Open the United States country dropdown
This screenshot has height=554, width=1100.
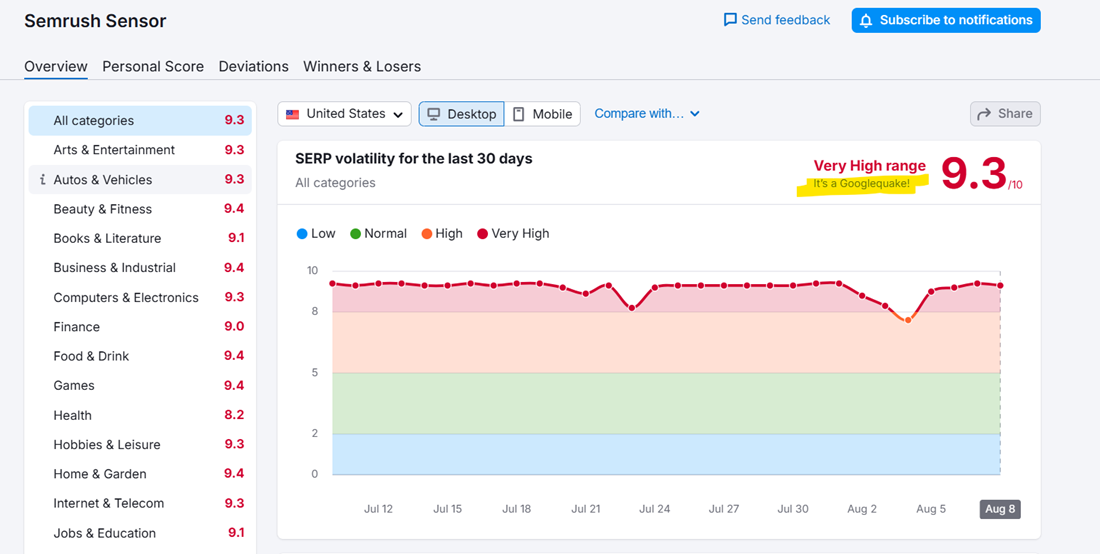(344, 114)
